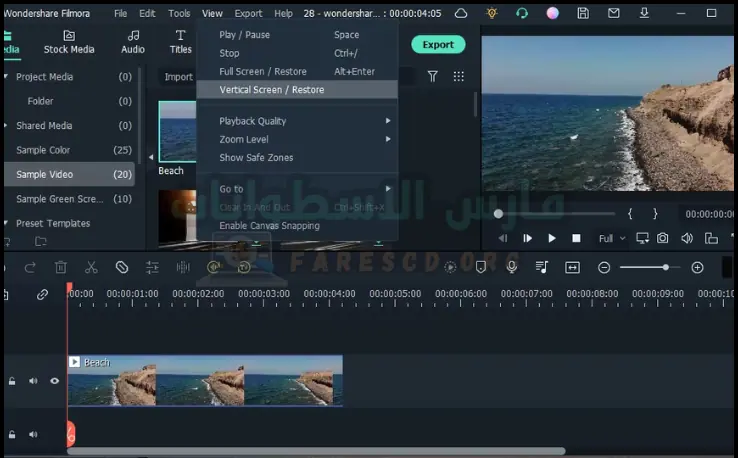Viewport: 738px width, 458px height.
Task: Click the timeline zoom slider handle
Action: pyautogui.click(x=665, y=267)
